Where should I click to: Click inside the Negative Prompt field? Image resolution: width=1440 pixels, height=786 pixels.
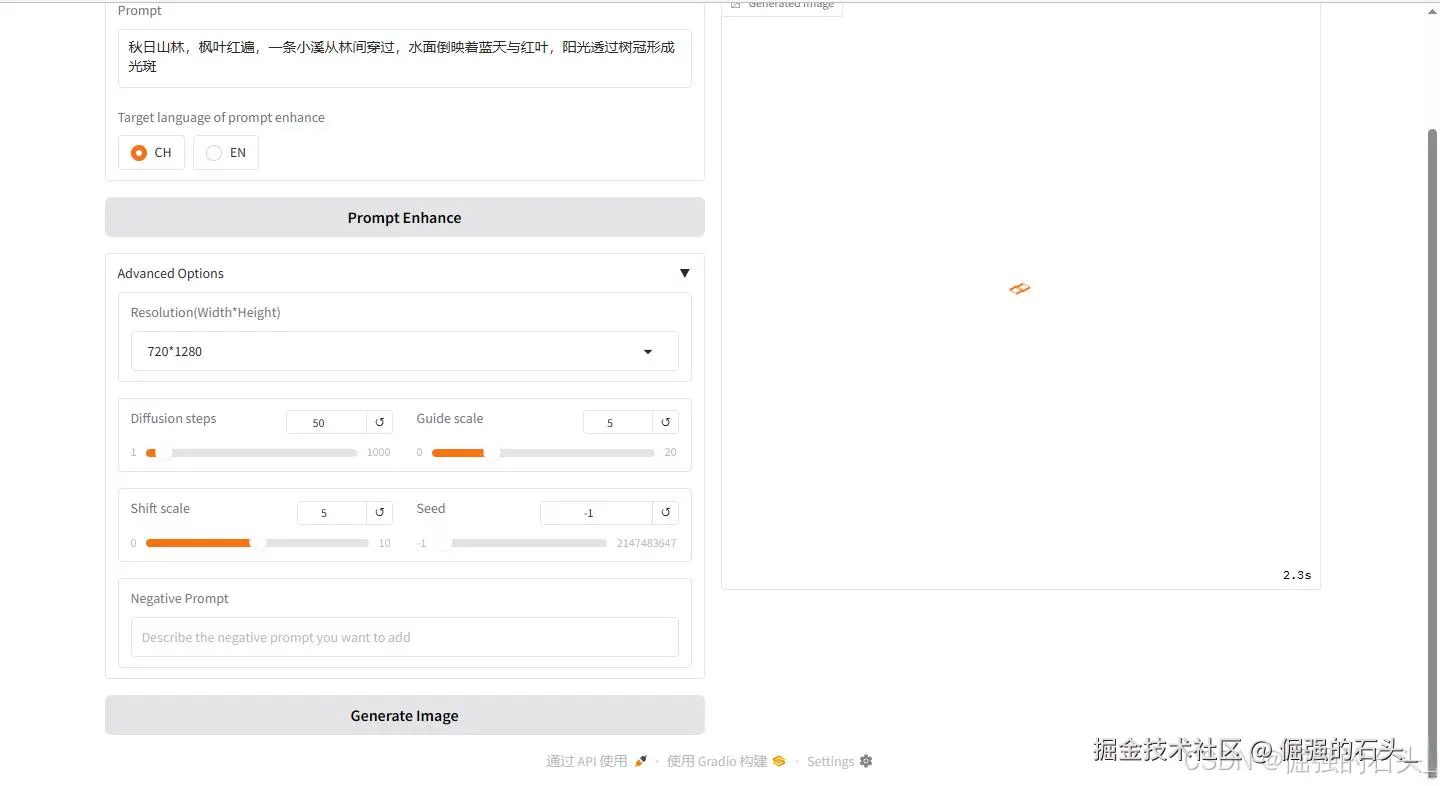(404, 637)
